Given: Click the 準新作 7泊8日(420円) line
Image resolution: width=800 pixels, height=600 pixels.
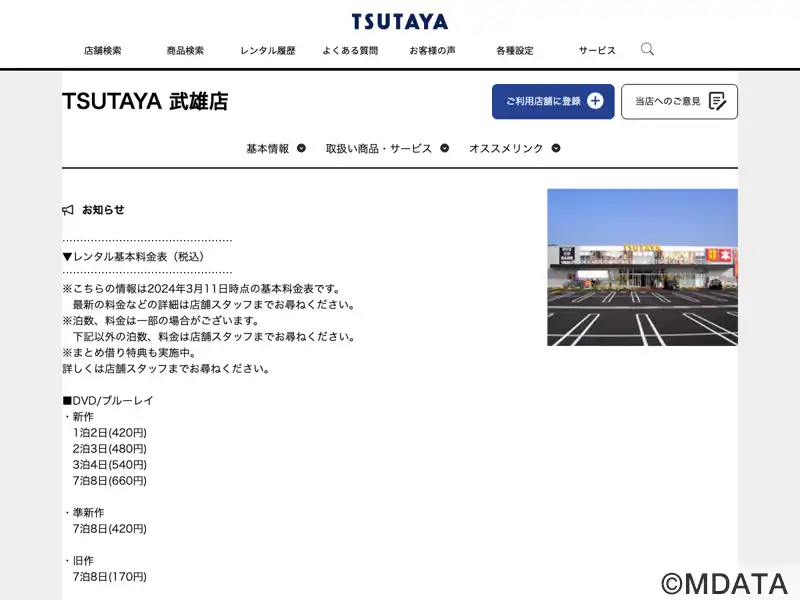Looking at the screenshot, I should click(110, 529).
